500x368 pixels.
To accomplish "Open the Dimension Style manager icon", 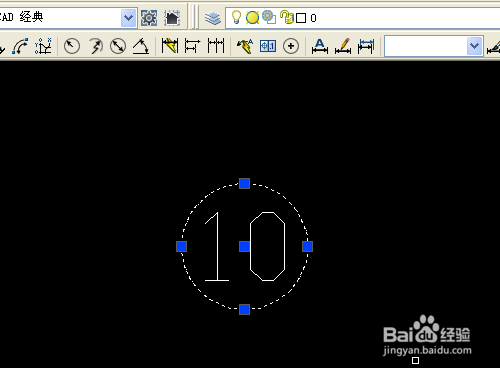I will coord(493,46).
